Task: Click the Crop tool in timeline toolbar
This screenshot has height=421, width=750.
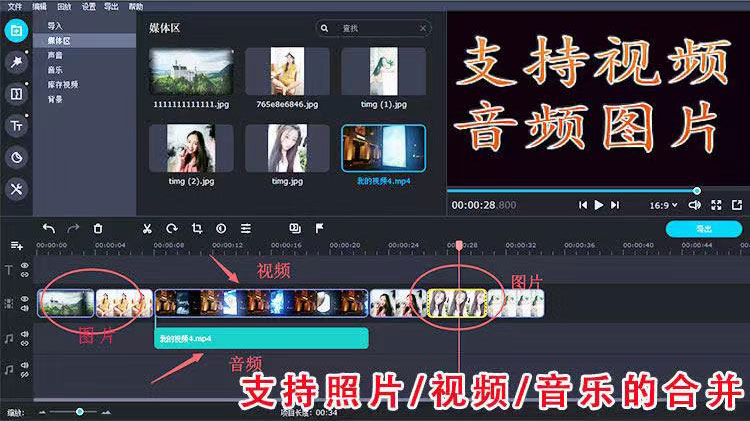Action: click(196, 228)
